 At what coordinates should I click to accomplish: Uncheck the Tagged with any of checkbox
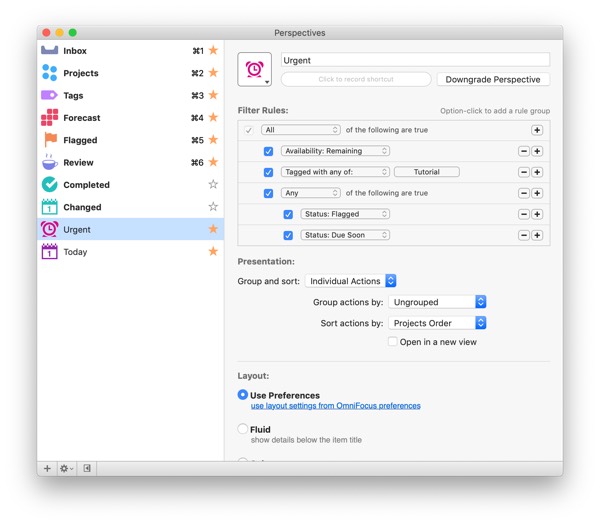point(268,172)
